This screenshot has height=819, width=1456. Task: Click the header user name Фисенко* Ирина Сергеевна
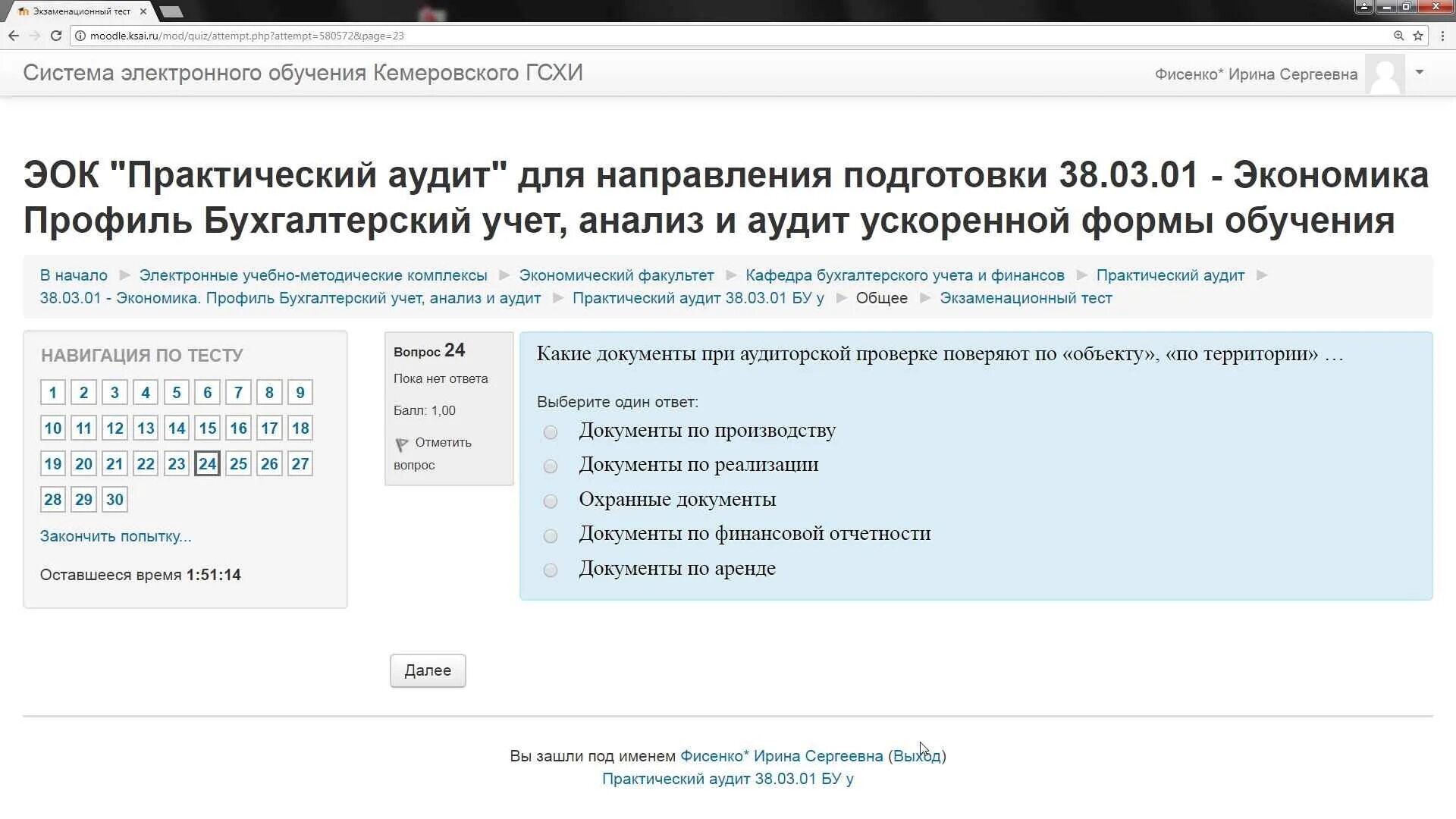1256,74
